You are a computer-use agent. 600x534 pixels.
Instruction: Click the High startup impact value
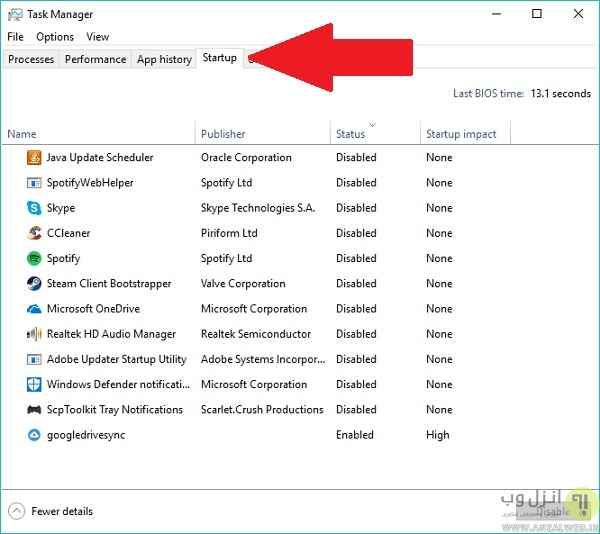click(x=438, y=435)
